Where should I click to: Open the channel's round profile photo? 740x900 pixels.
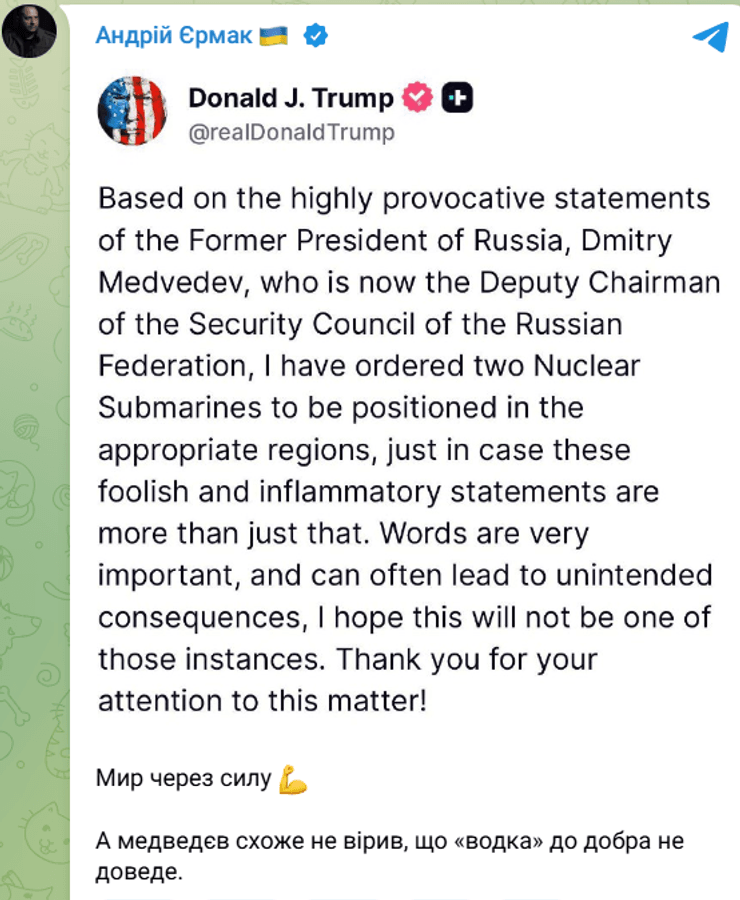tap(28, 30)
